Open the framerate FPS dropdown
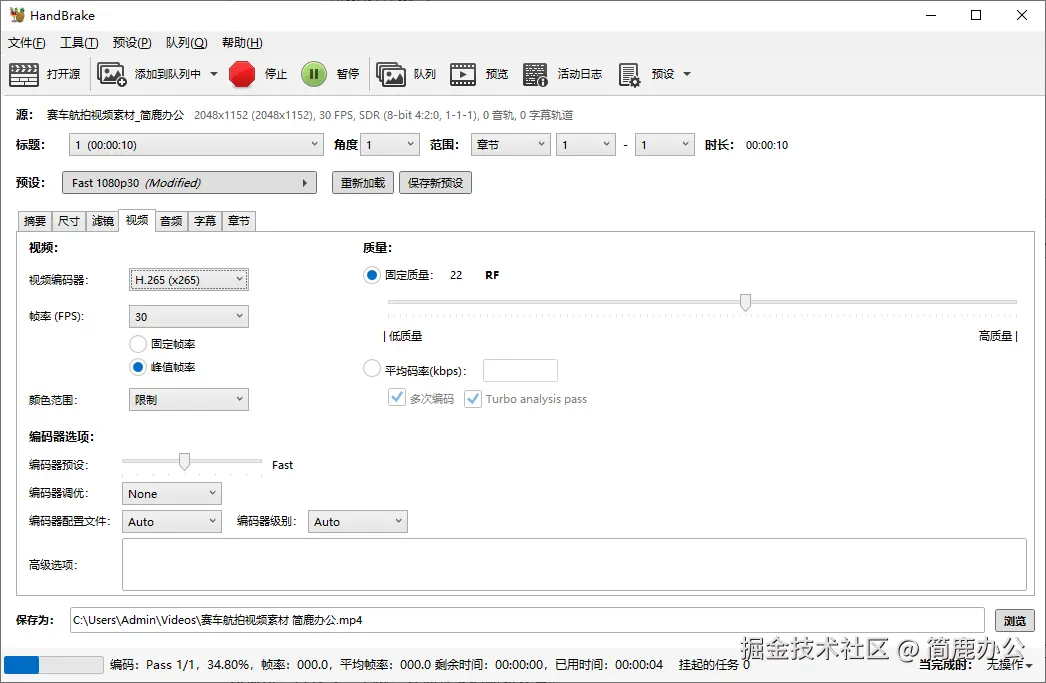The width and height of the screenshot is (1046, 683). tap(189, 316)
